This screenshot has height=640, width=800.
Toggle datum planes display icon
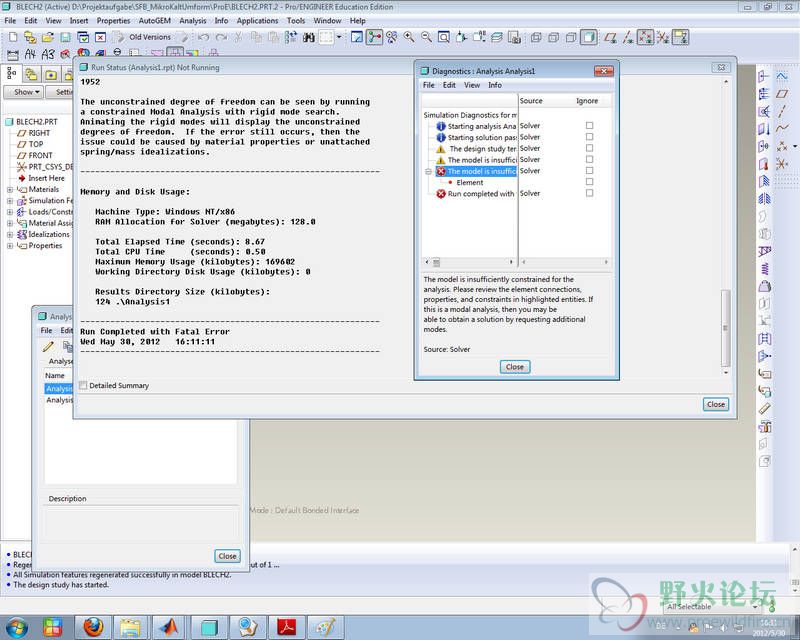[x=610, y=37]
